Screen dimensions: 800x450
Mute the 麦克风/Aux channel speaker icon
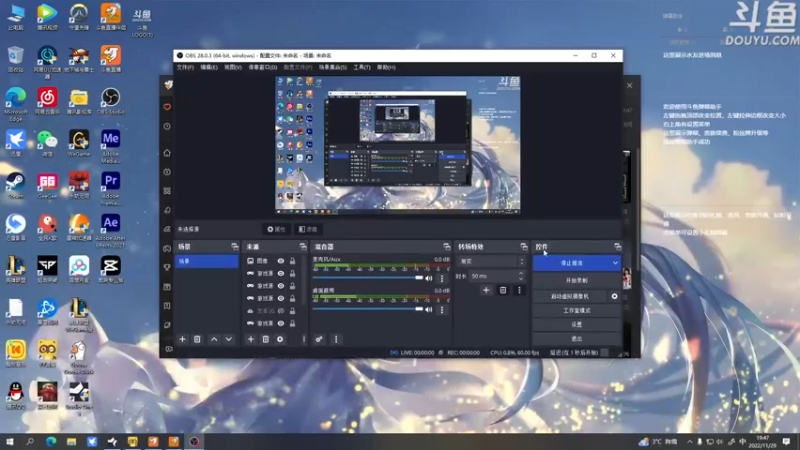429,278
